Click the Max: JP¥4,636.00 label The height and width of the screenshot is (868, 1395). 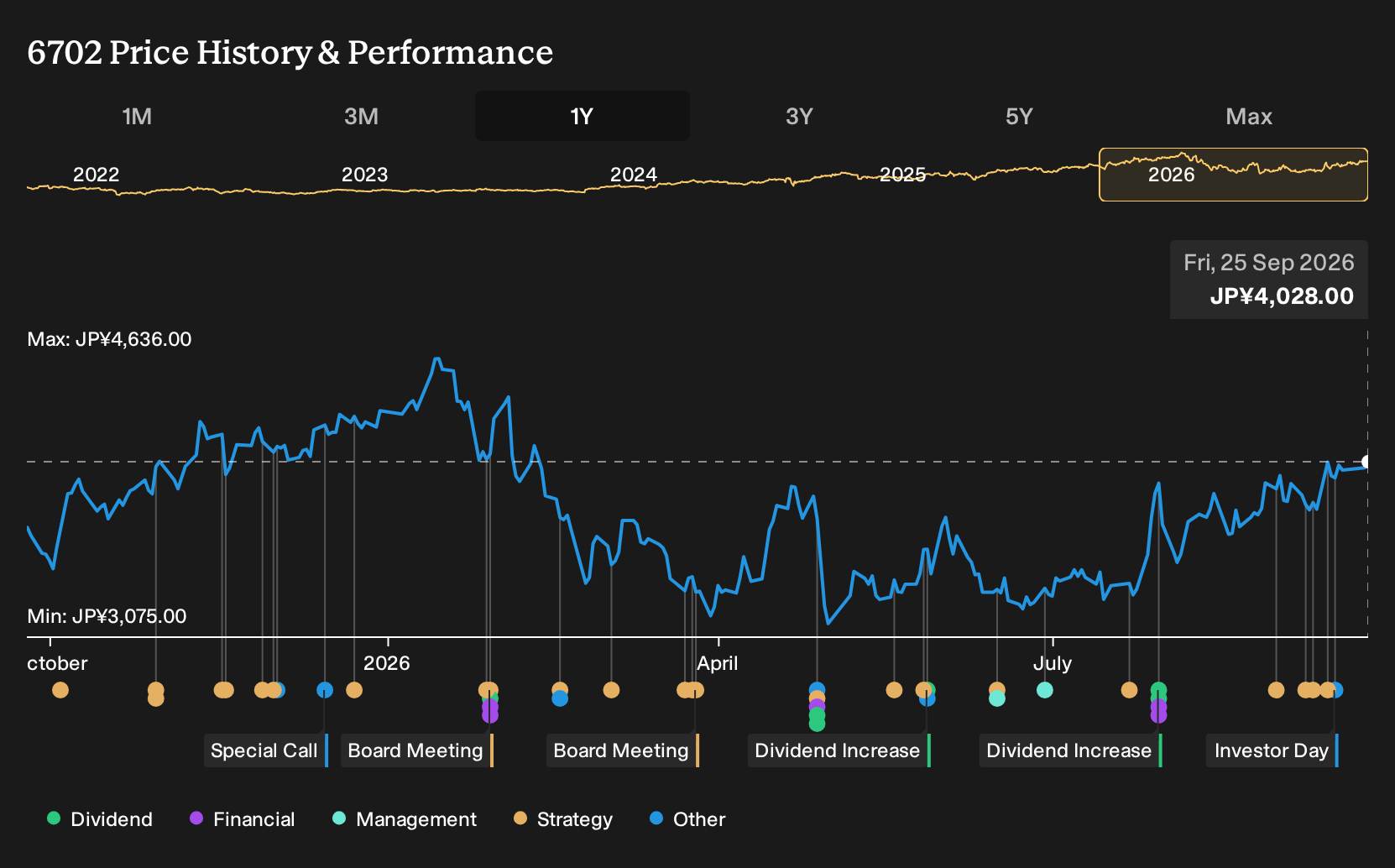tap(109, 339)
